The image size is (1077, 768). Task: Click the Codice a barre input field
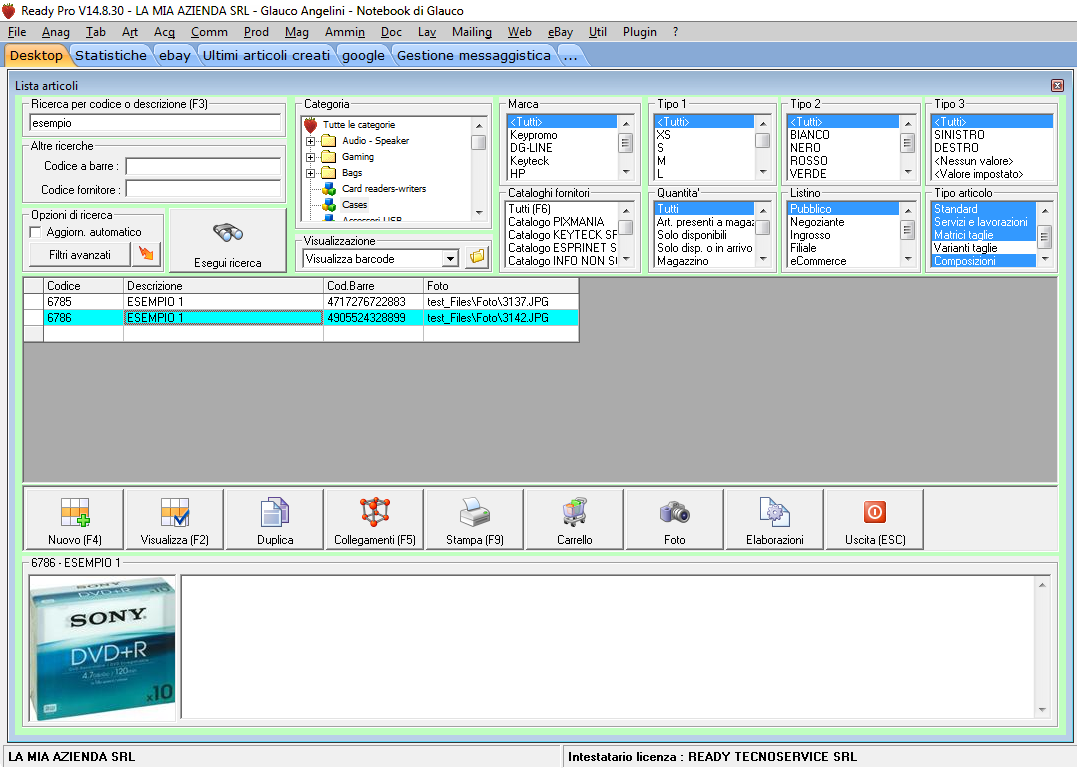tap(203, 166)
